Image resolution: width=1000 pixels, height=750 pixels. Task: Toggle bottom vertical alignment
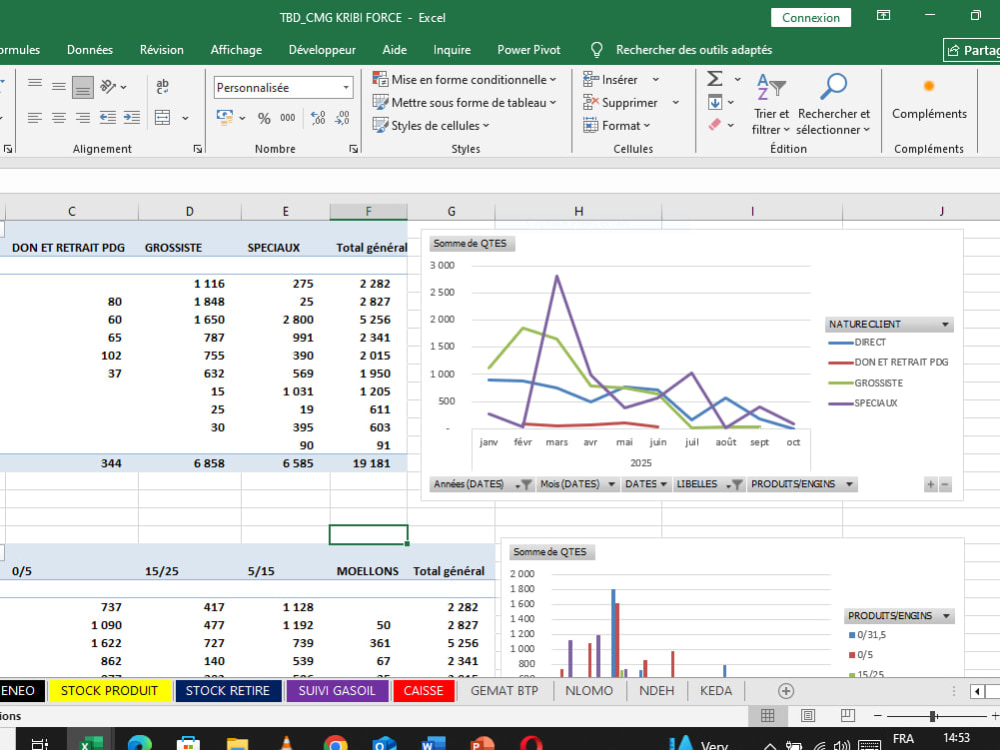(x=82, y=87)
